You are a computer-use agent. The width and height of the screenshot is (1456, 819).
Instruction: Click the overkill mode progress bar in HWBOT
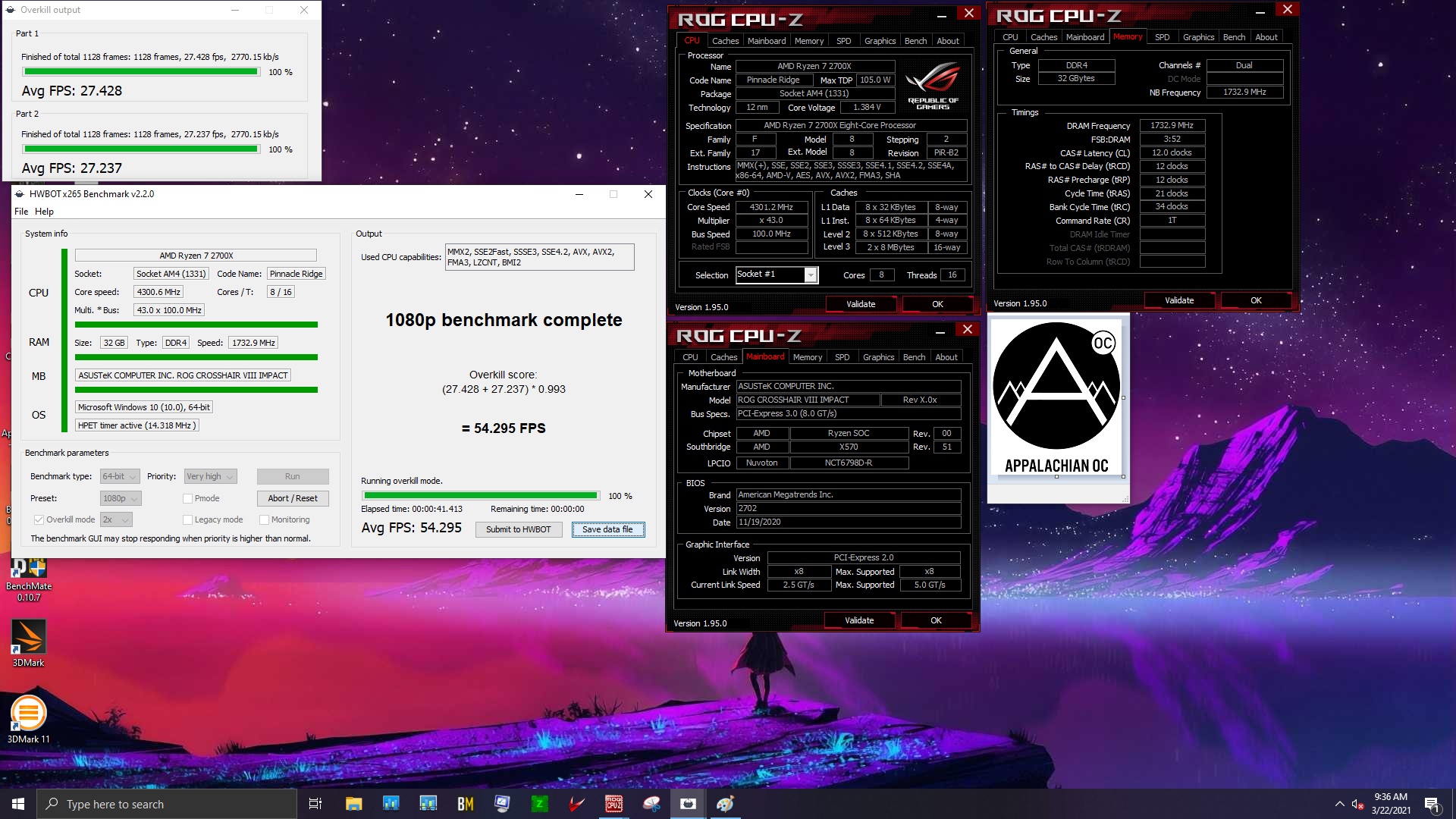click(481, 496)
